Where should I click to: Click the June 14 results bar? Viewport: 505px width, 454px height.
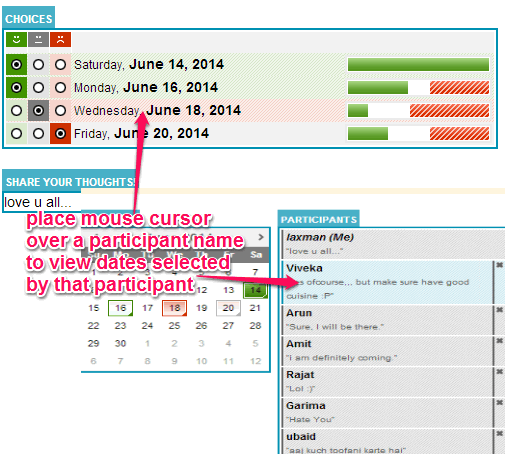(x=418, y=64)
